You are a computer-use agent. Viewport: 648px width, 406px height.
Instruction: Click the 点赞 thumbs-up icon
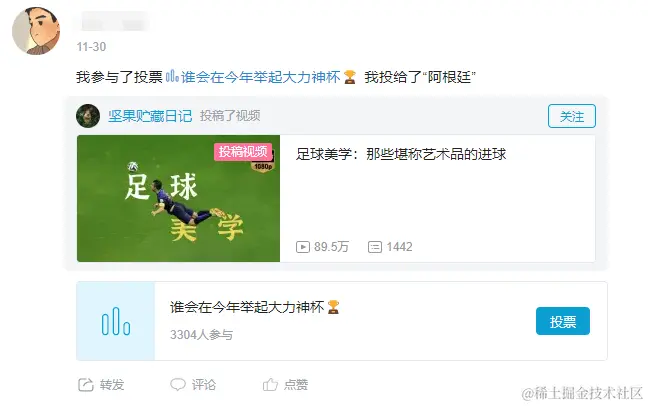270,385
